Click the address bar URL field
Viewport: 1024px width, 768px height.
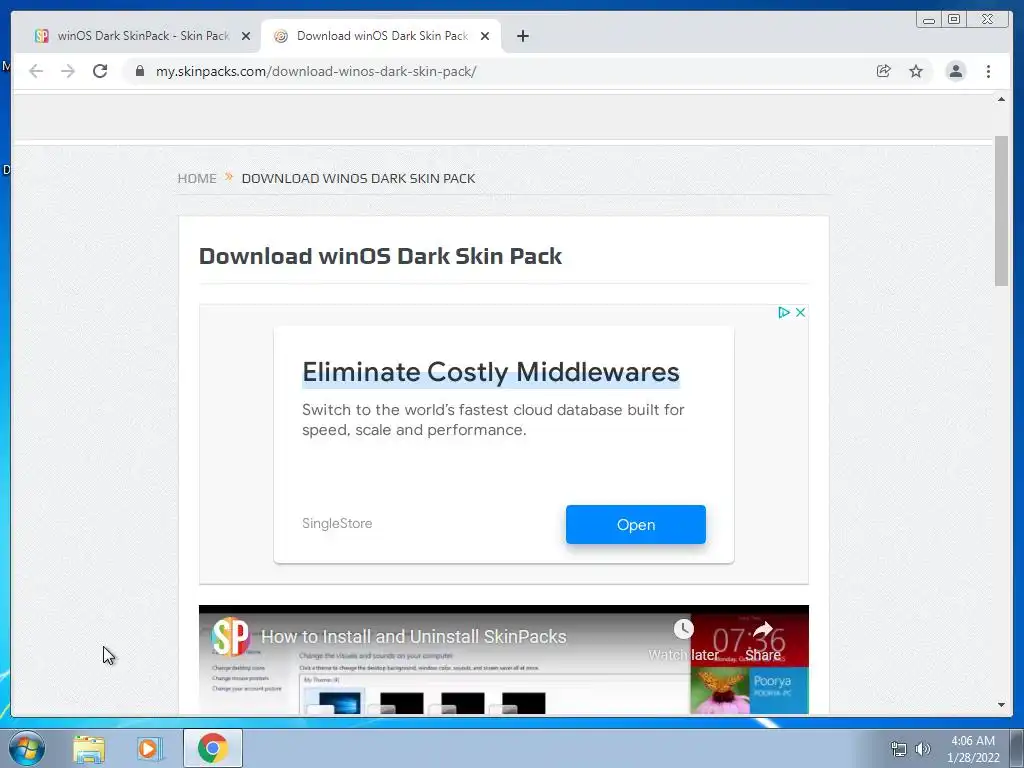[x=496, y=71]
